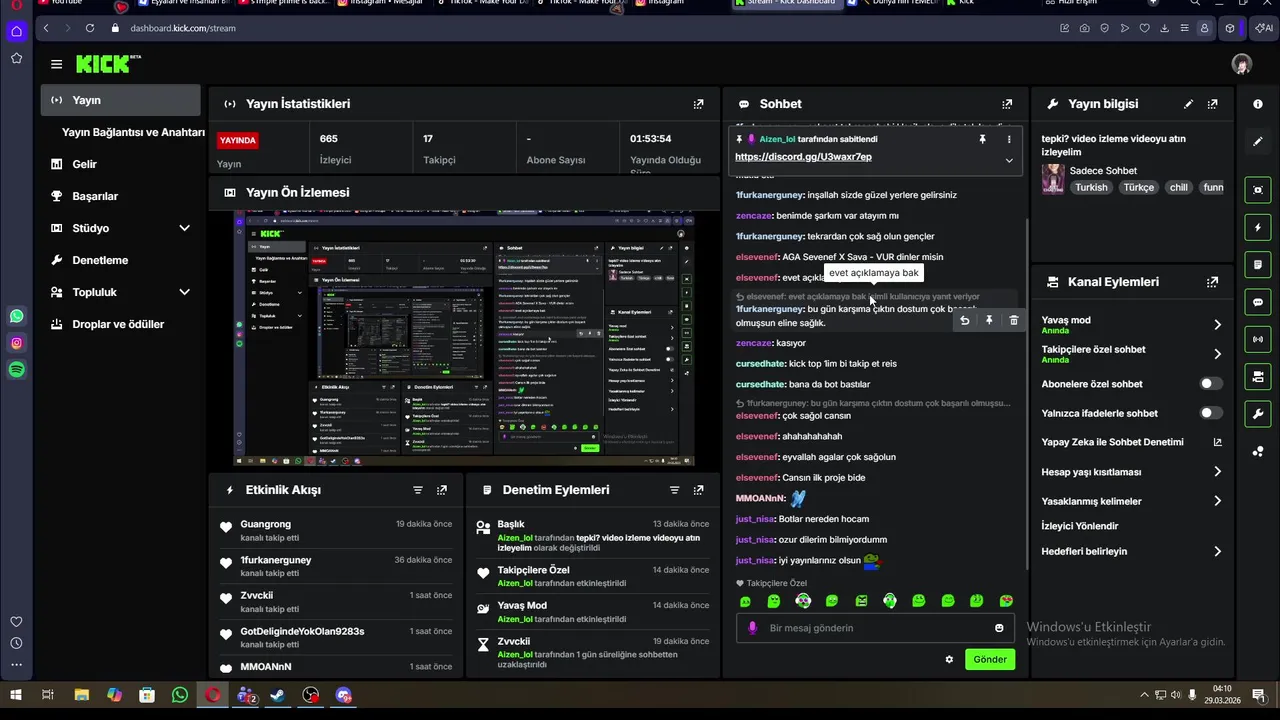The height and width of the screenshot is (720, 1280).
Task: Open WhatsApp from Opera sidebar
Action: tap(16, 316)
